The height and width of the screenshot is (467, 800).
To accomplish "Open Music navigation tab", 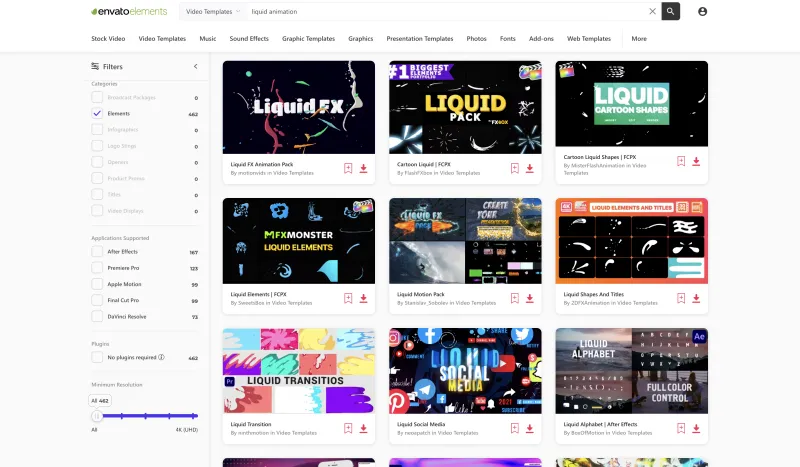I will [x=208, y=39].
